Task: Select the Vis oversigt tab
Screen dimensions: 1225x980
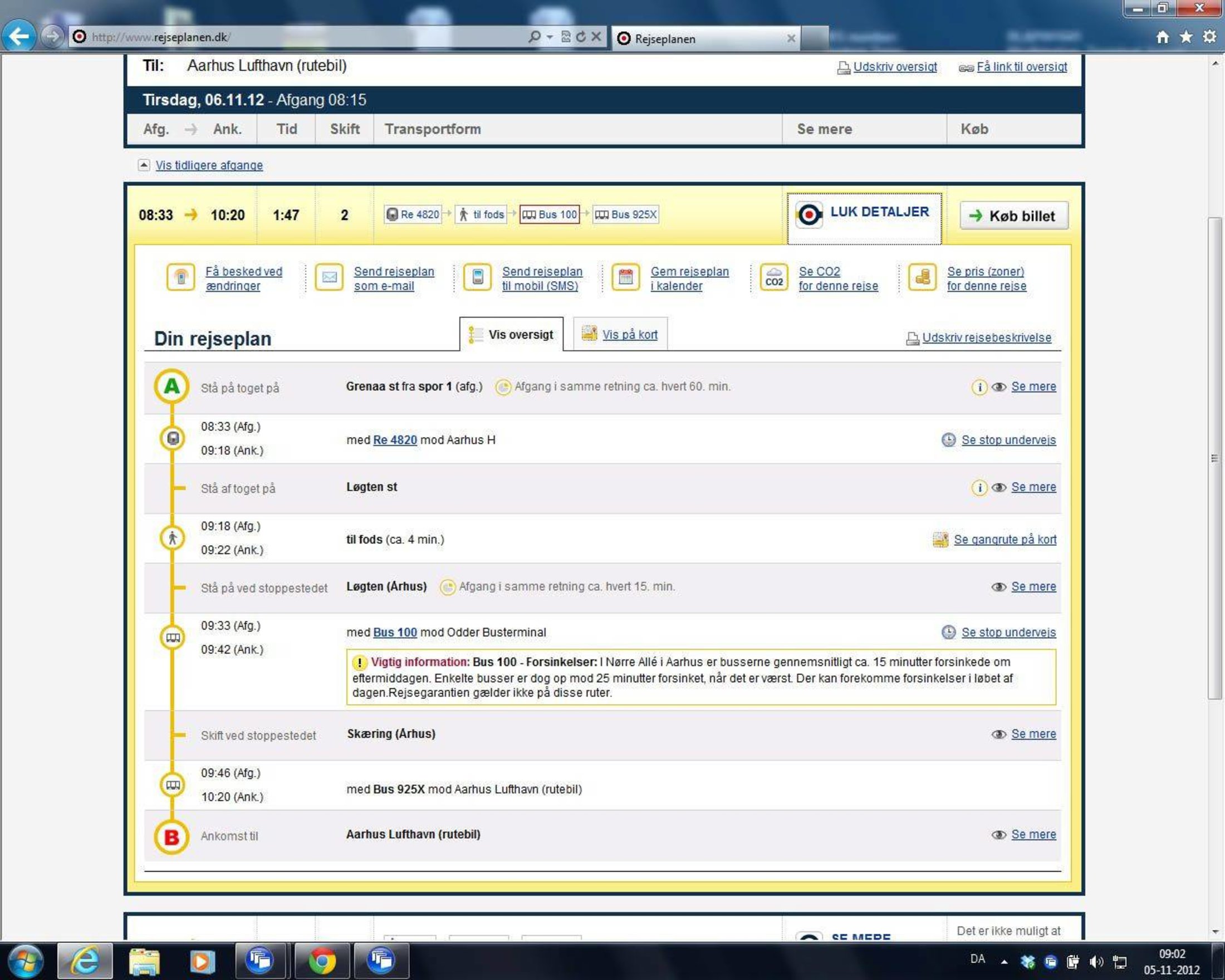Action: coord(511,335)
